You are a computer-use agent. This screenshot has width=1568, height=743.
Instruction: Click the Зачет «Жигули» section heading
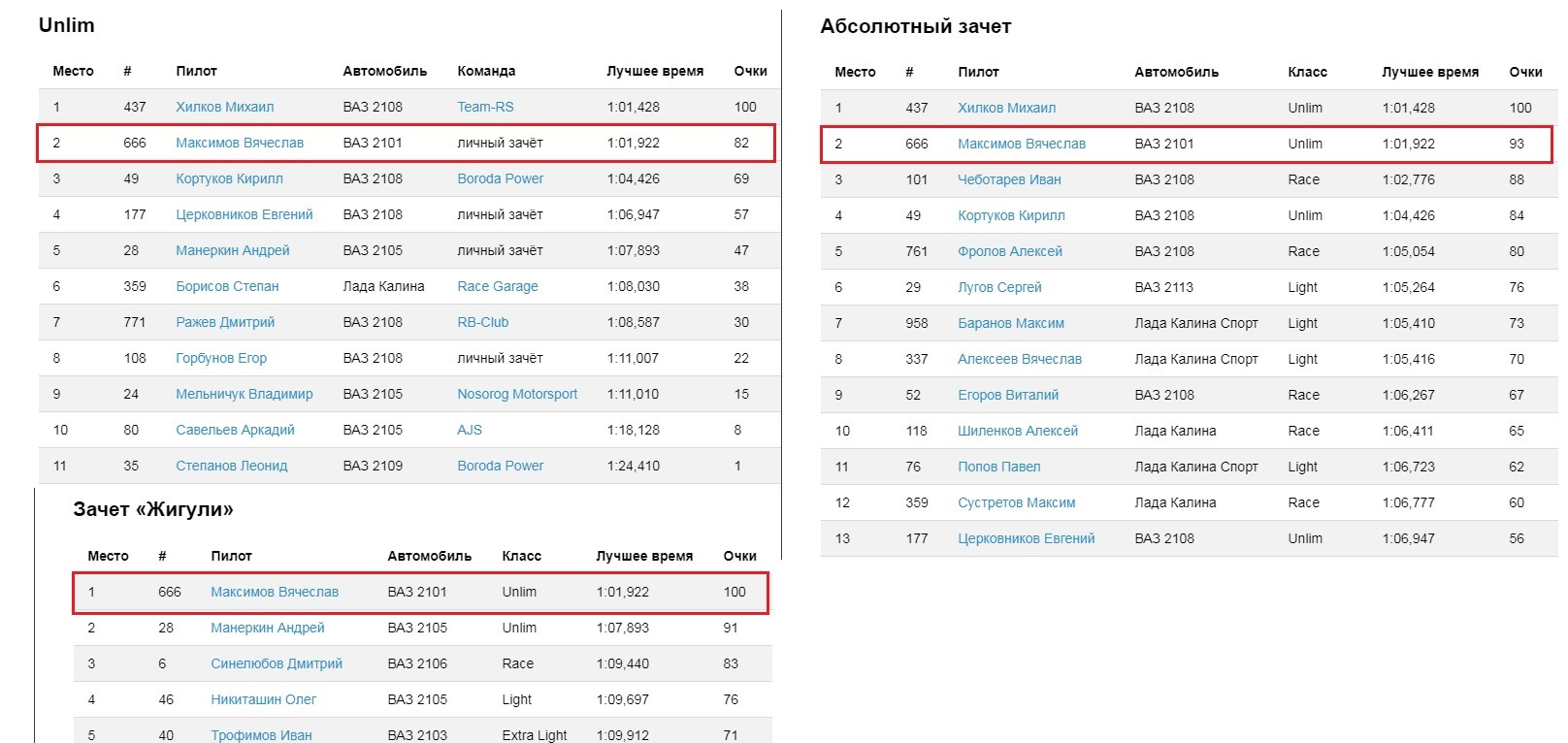pos(153,509)
